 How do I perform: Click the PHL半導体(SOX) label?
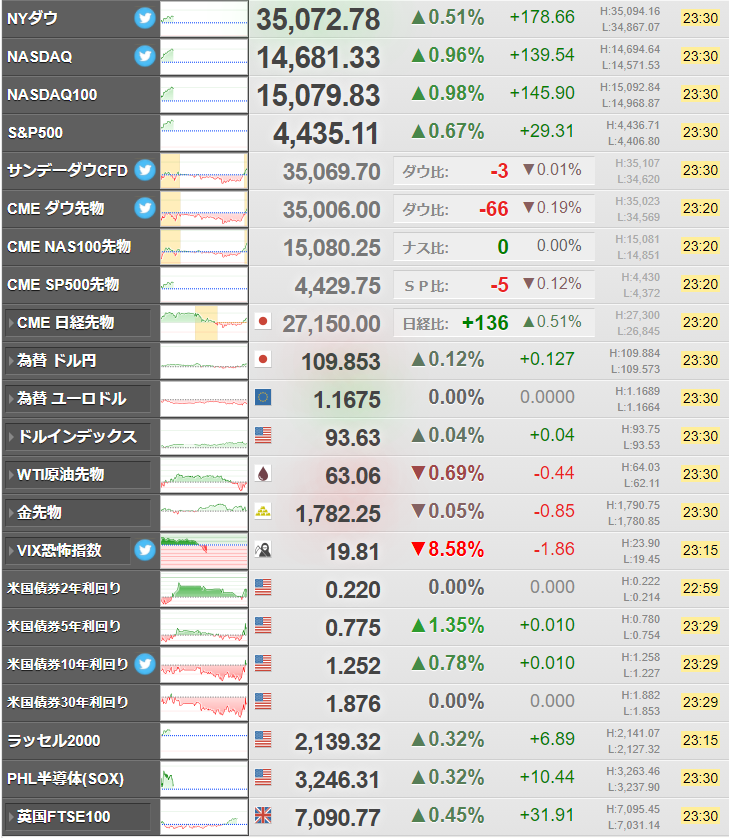[65, 779]
